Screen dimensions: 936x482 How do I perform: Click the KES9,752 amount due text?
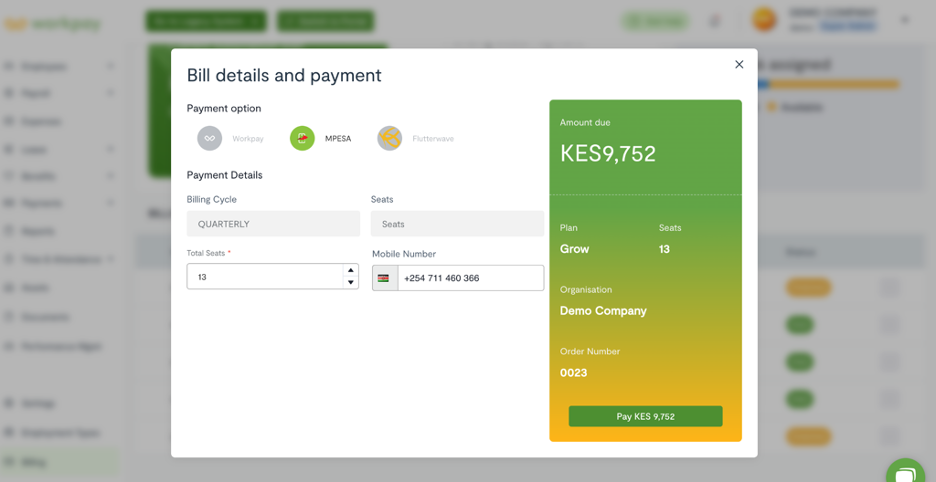pyautogui.click(x=608, y=154)
